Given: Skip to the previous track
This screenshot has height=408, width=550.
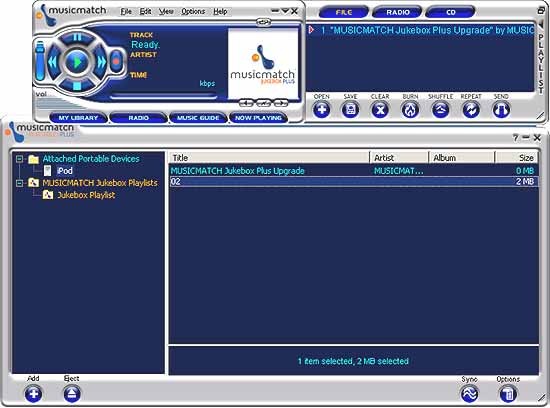Looking at the screenshot, I should click(x=53, y=62).
